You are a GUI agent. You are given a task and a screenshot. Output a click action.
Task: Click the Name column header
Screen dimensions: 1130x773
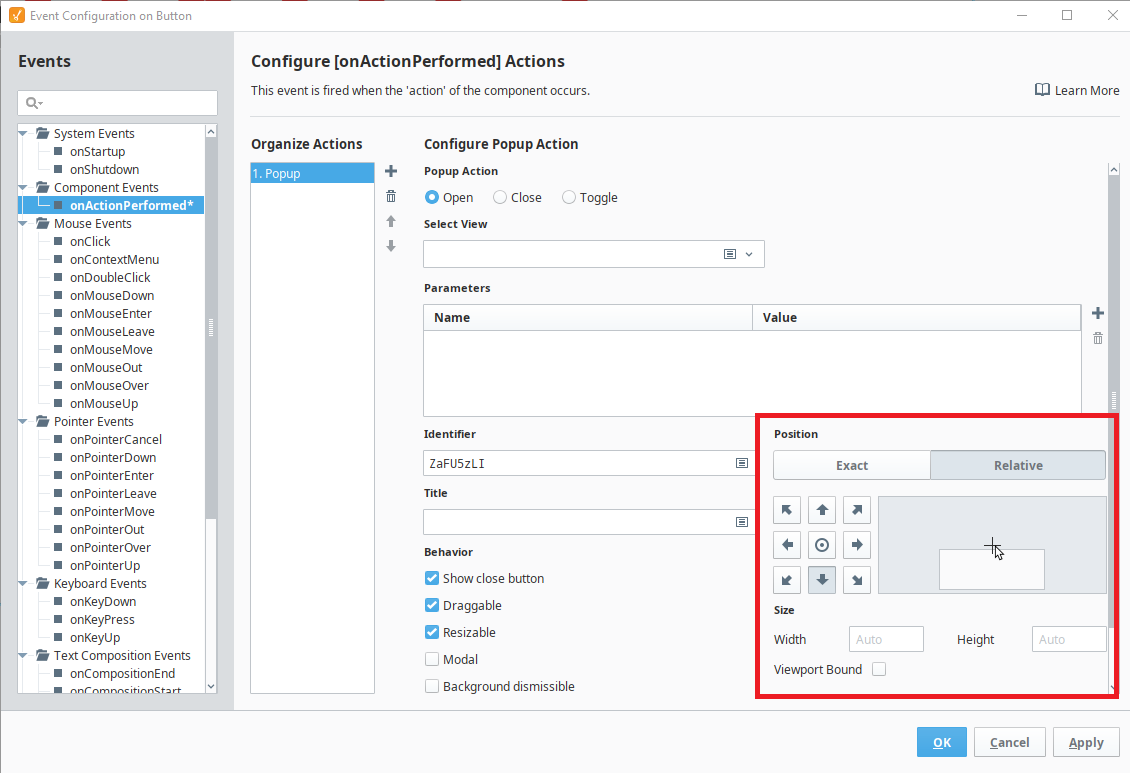point(588,318)
